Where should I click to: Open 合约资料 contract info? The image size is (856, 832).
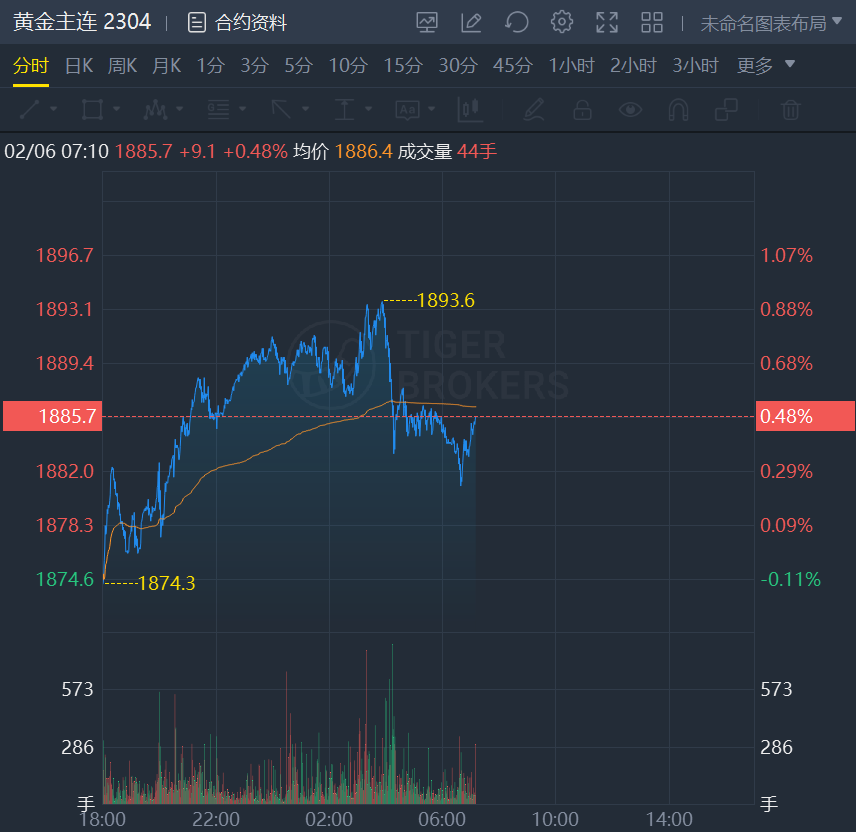(x=238, y=22)
